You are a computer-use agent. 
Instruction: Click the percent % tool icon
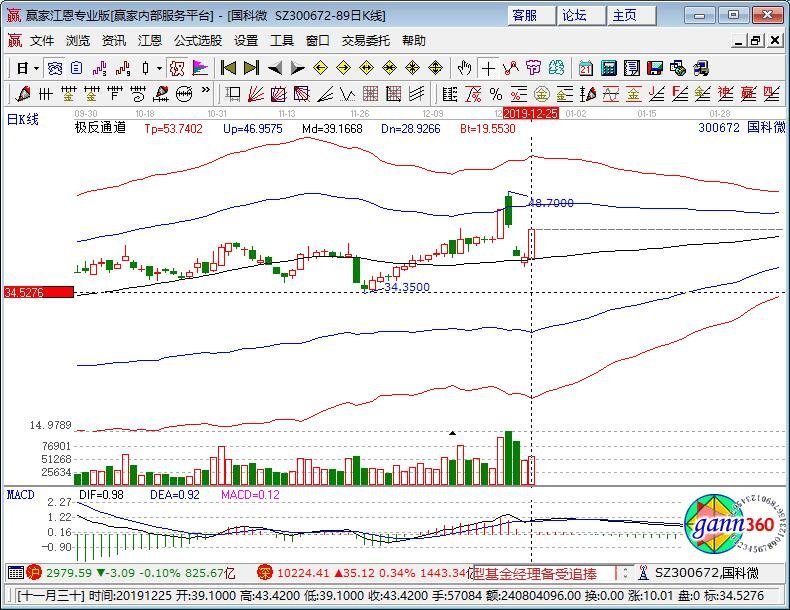[x=496, y=94]
